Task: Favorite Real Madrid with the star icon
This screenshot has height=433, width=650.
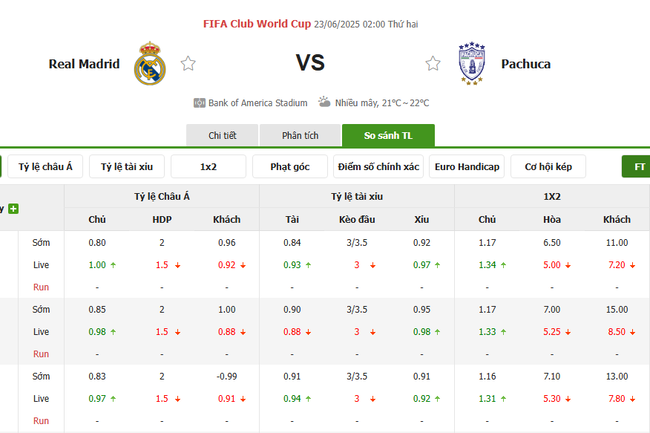Action: tap(188, 64)
